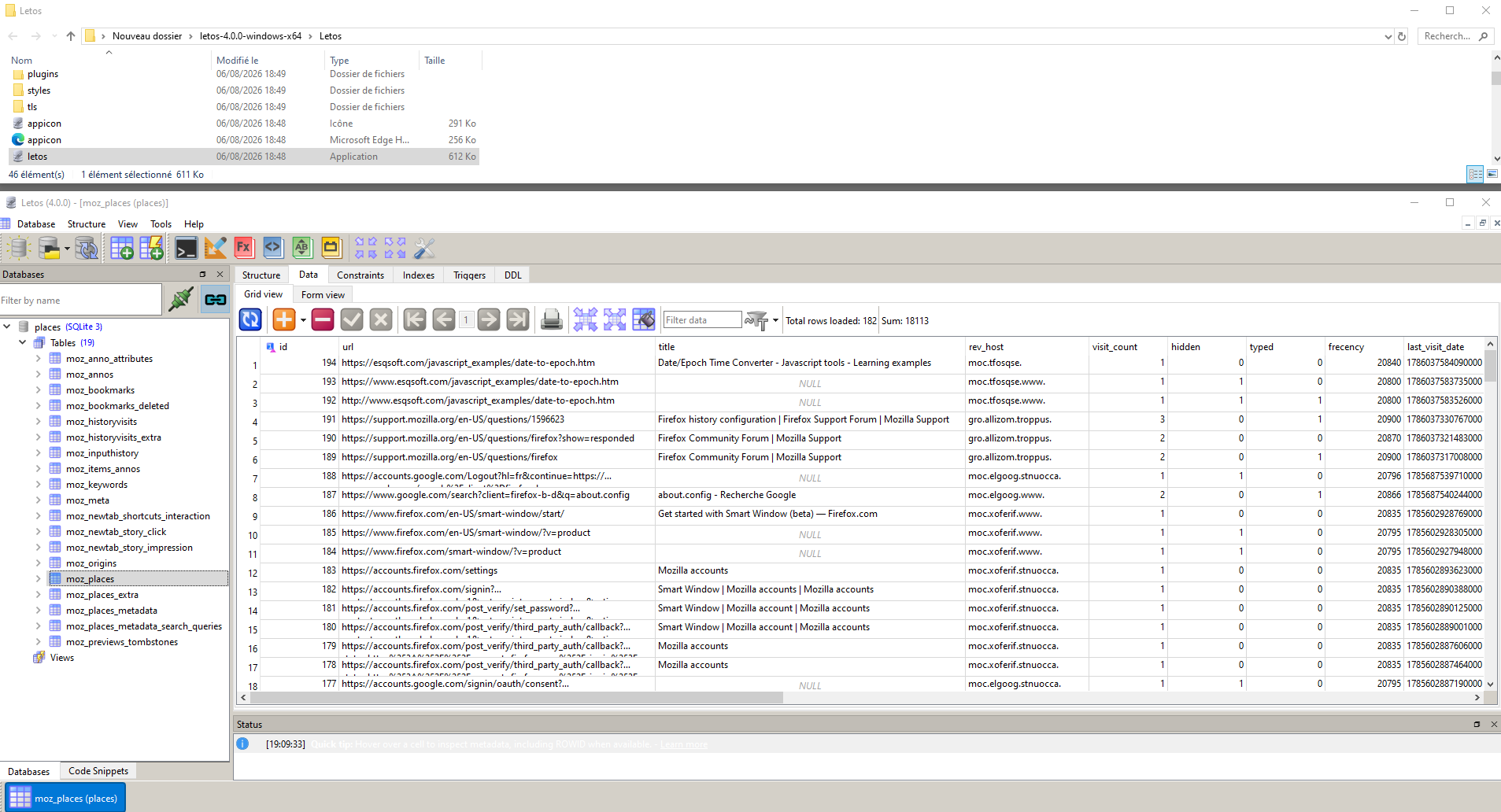
Task: Click the green plug connect icon
Action: [181, 299]
